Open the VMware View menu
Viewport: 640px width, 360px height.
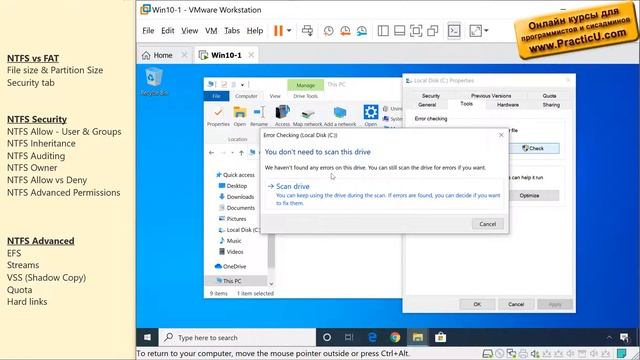pos(189,31)
